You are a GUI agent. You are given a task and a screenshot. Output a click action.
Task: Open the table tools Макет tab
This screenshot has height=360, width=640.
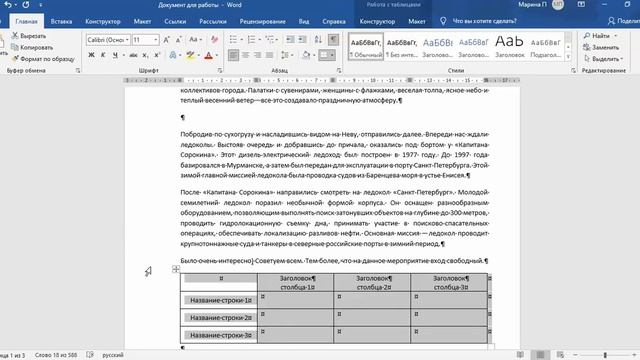pos(417,21)
